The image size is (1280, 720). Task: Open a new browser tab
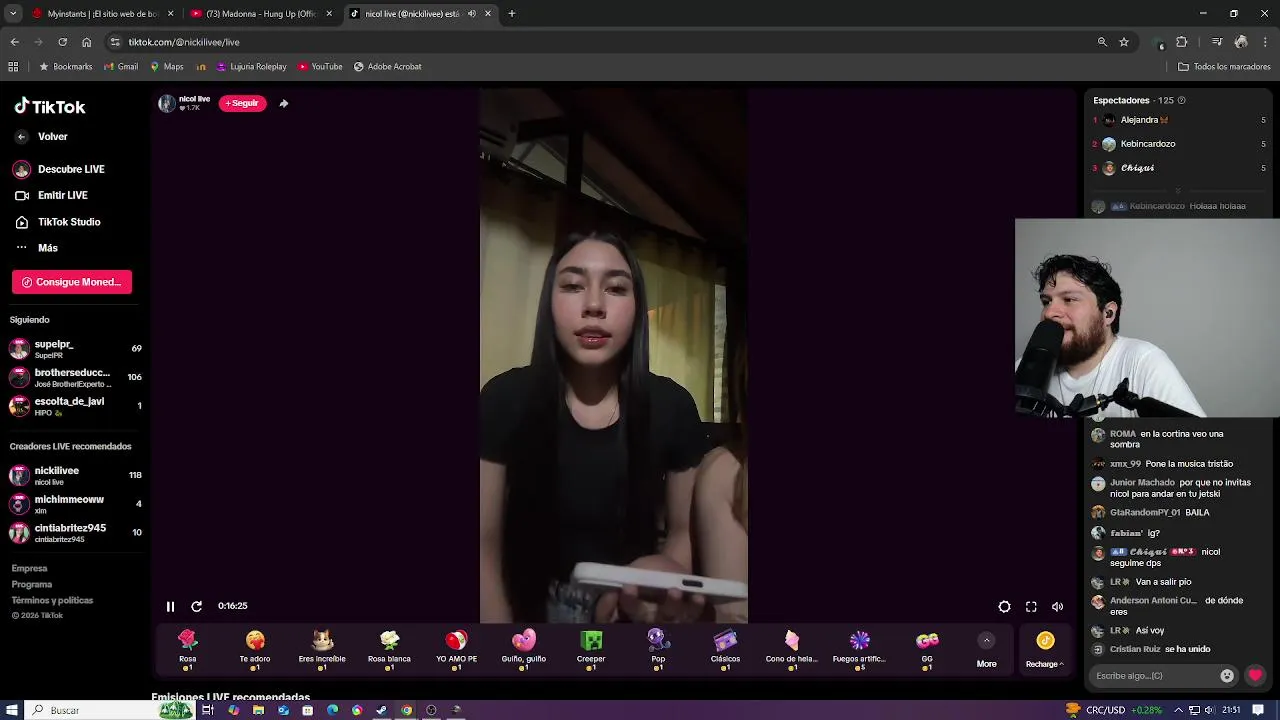[x=512, y=14]
